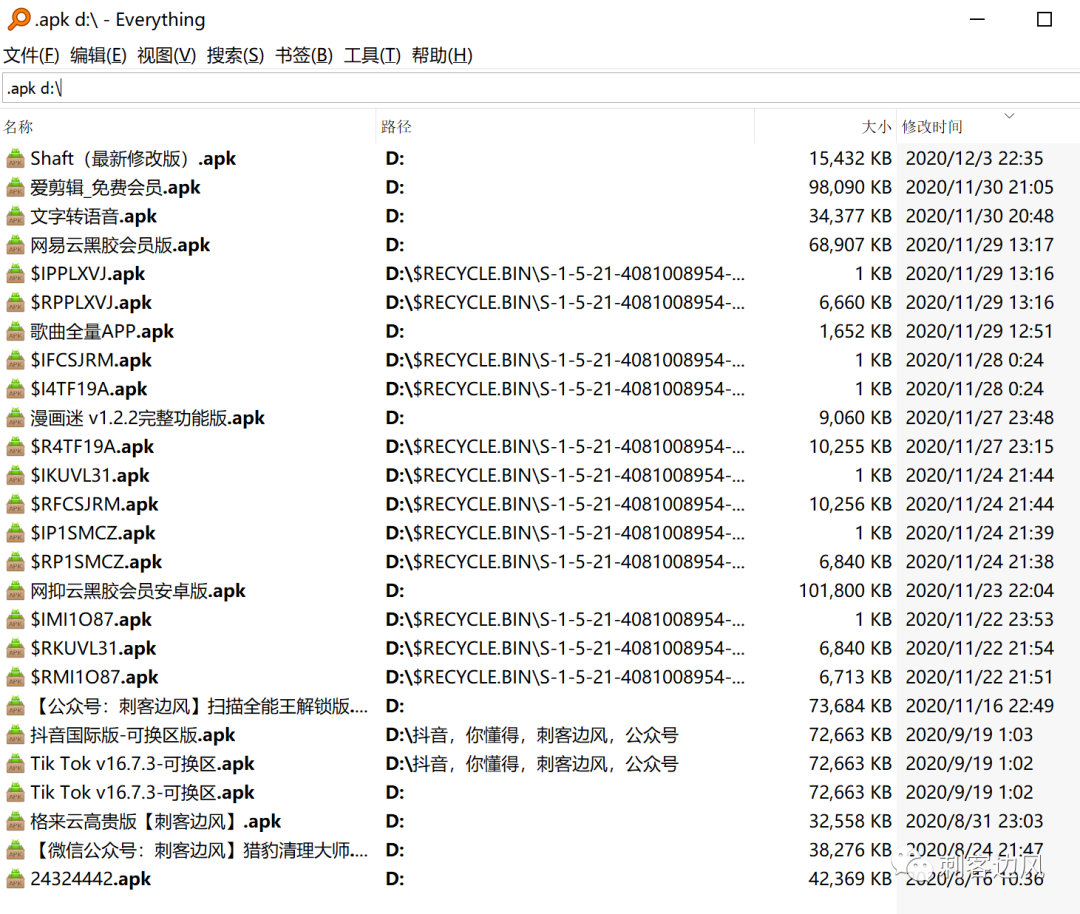
Task: Click APK icon of 网易云黑胶会员版.apk
Action: (15, 246)
